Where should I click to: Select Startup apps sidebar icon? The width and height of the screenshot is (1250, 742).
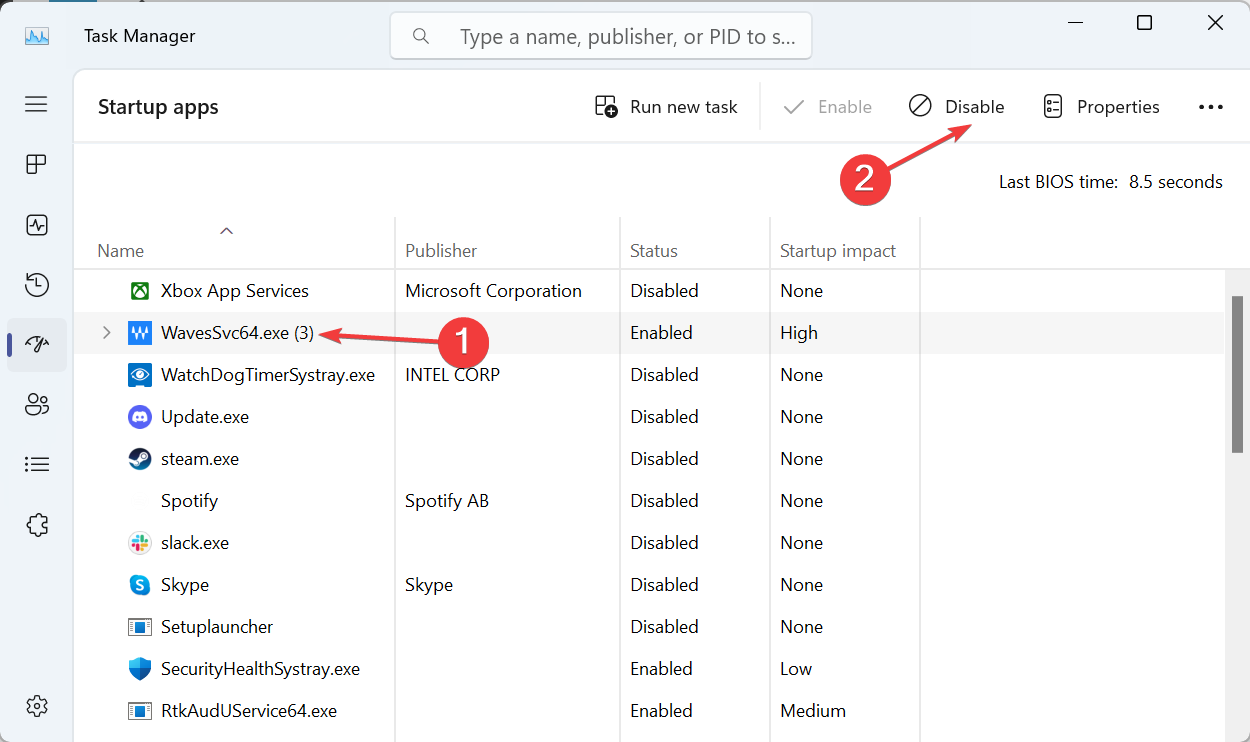[x=37, y=345]
